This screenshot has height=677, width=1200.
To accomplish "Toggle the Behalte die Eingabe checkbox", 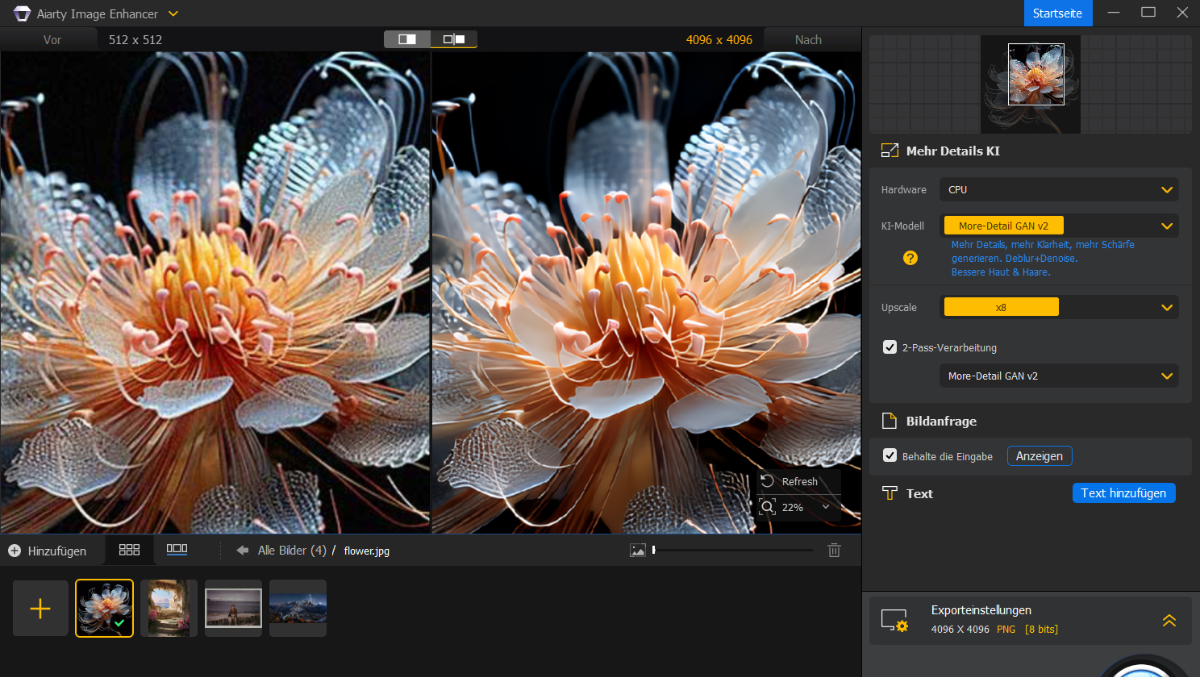I will coord(890,456).
